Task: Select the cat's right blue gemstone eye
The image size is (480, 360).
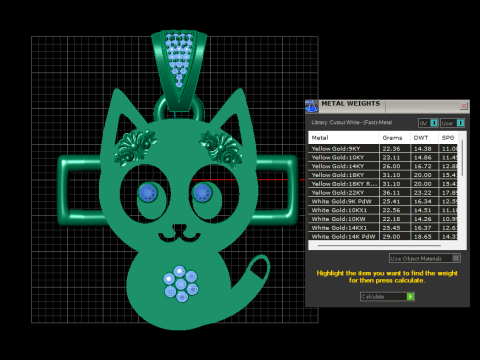Action: 202,193
